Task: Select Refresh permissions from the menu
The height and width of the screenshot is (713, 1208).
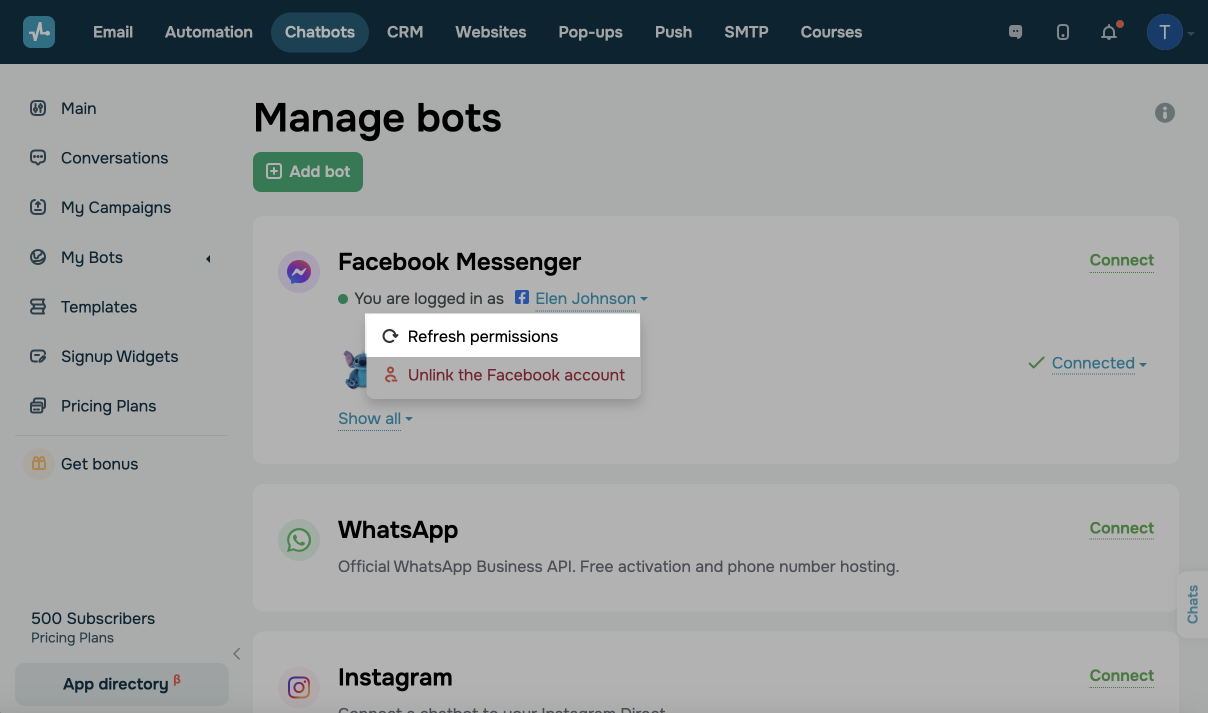Action: [482, 336]
